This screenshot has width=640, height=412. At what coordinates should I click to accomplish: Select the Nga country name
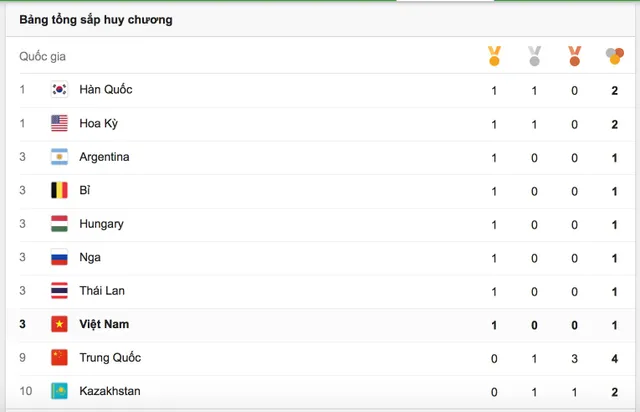(90, 258)
